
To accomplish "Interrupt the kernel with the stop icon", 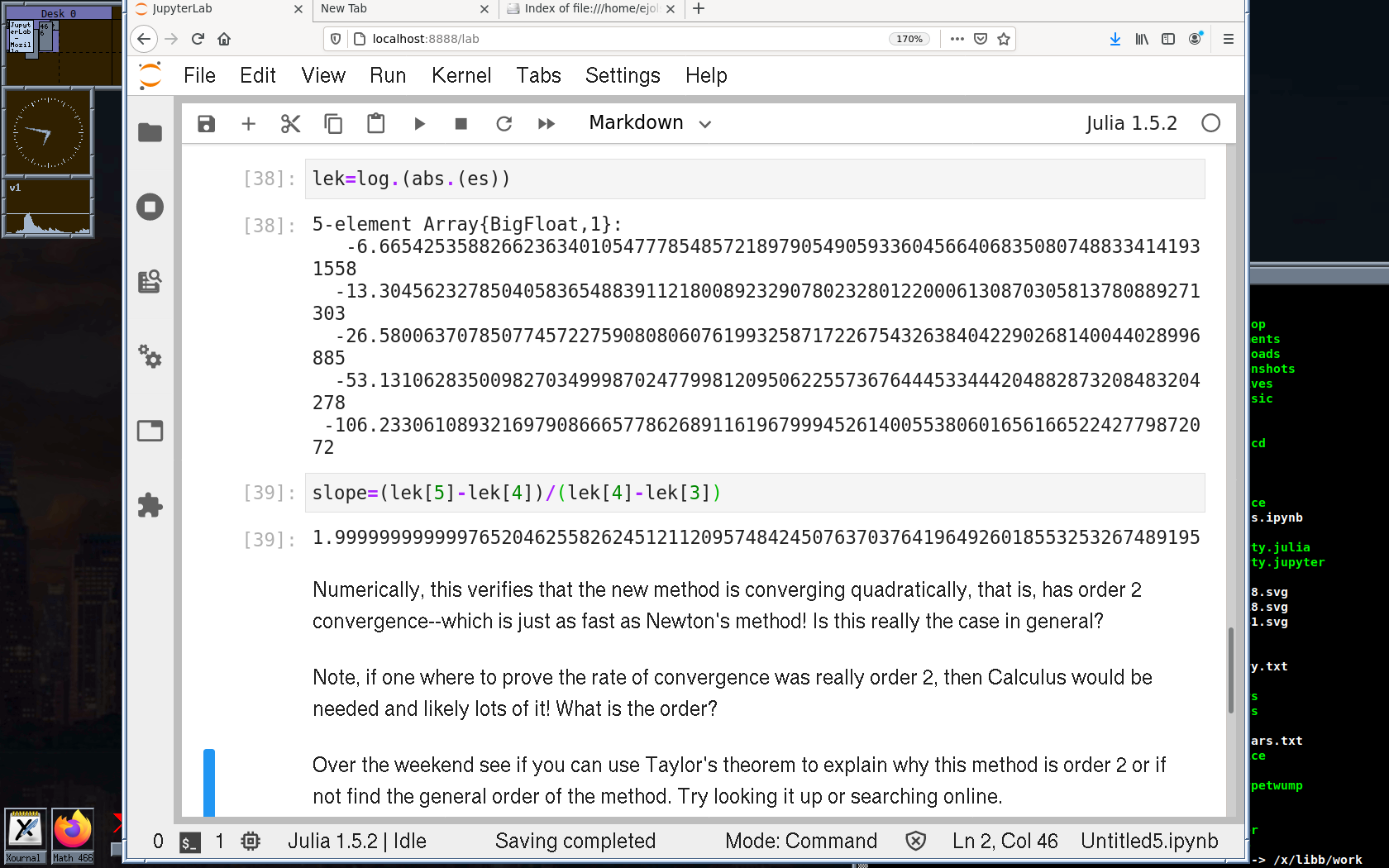I will click(461, 124).
